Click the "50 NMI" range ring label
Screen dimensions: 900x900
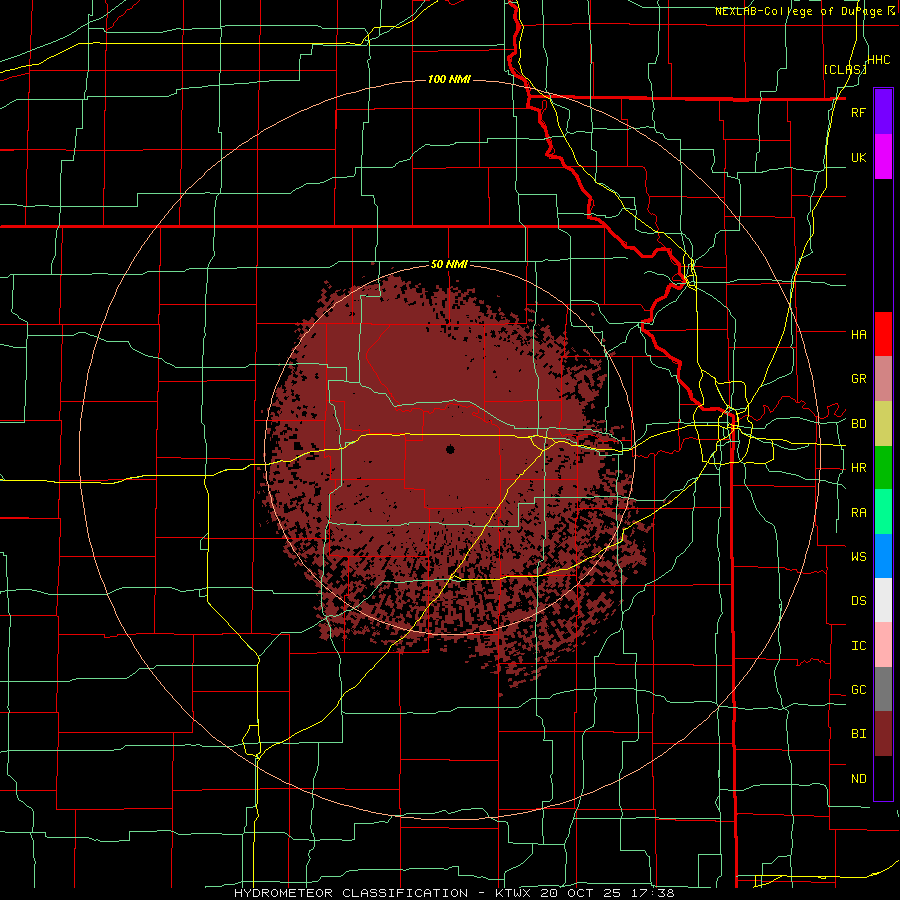[x=449, y=264]
